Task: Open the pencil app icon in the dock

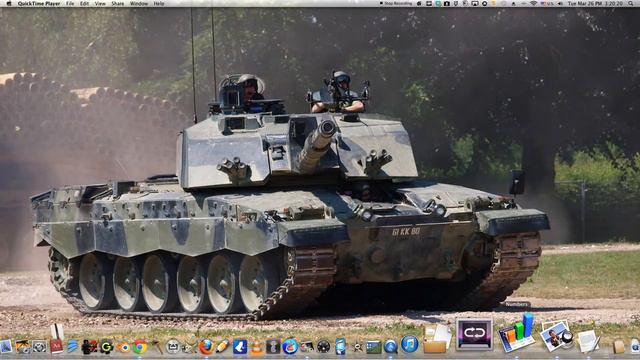Action: pyautogui.click(x=222, y=346)
